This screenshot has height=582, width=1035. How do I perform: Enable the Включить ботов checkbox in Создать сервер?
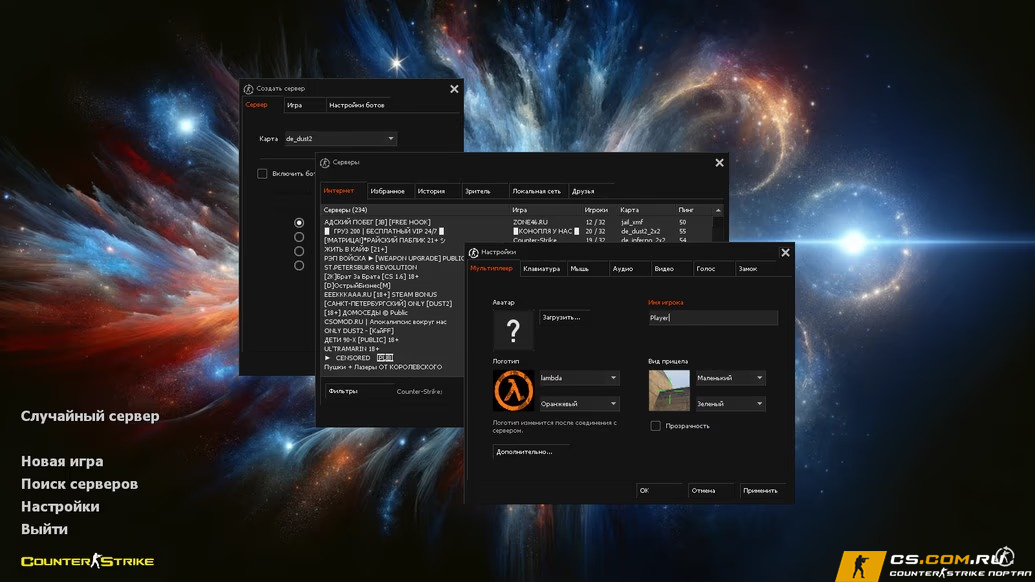tap(262, 174)
